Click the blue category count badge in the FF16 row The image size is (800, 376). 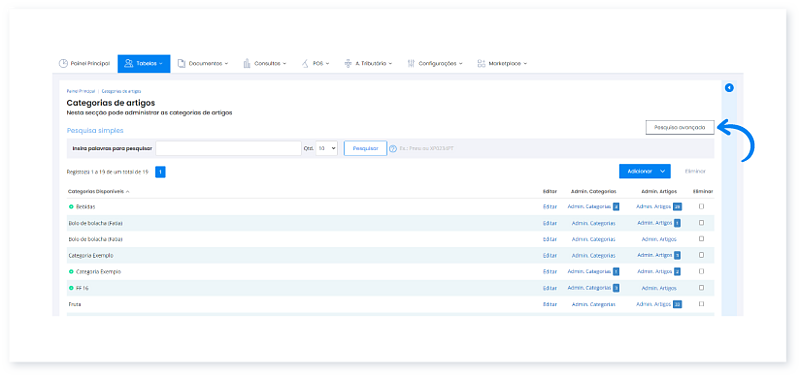click(x=616, y=288)
